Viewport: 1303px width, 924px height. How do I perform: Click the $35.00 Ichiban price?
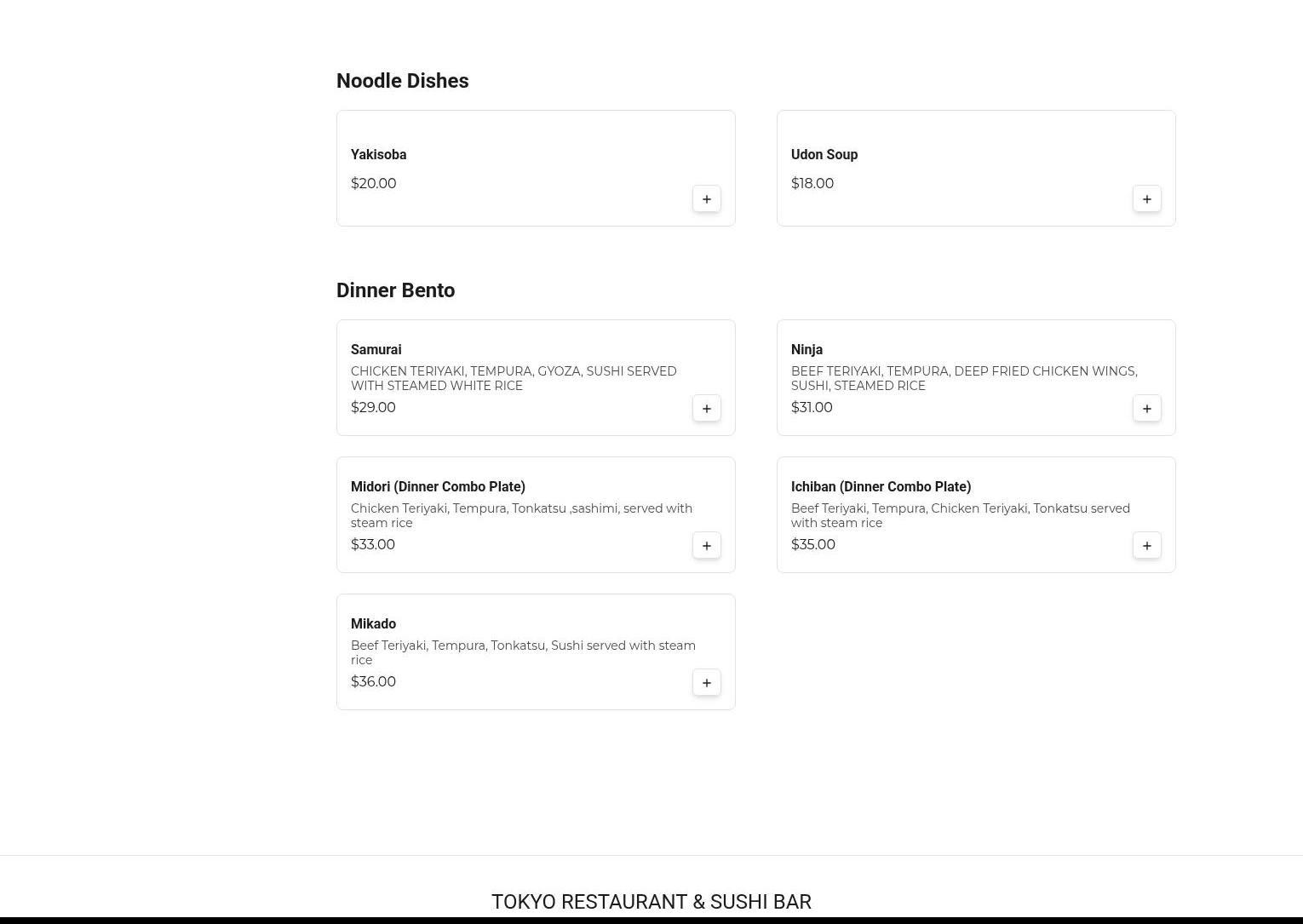tap(813, 544)
